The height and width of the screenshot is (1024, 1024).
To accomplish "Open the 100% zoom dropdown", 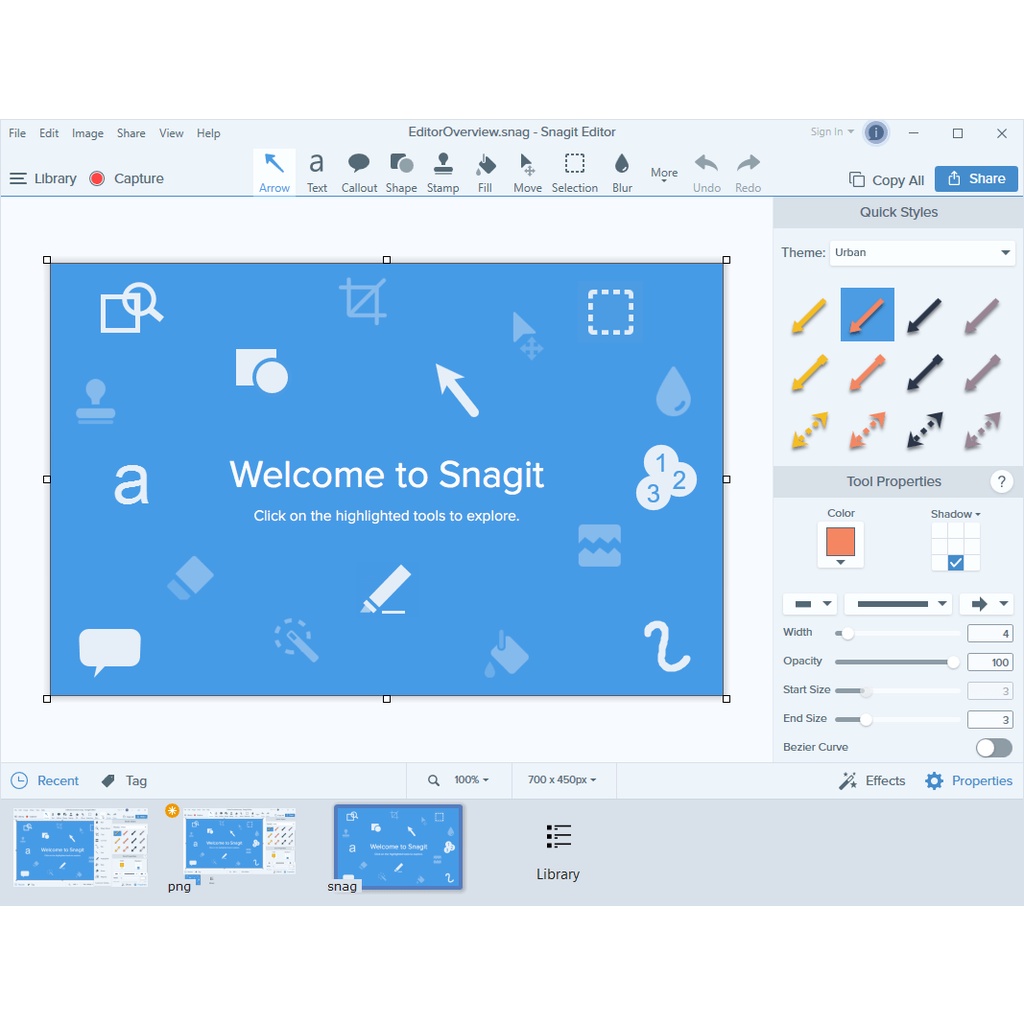I will tap(471, 780).
